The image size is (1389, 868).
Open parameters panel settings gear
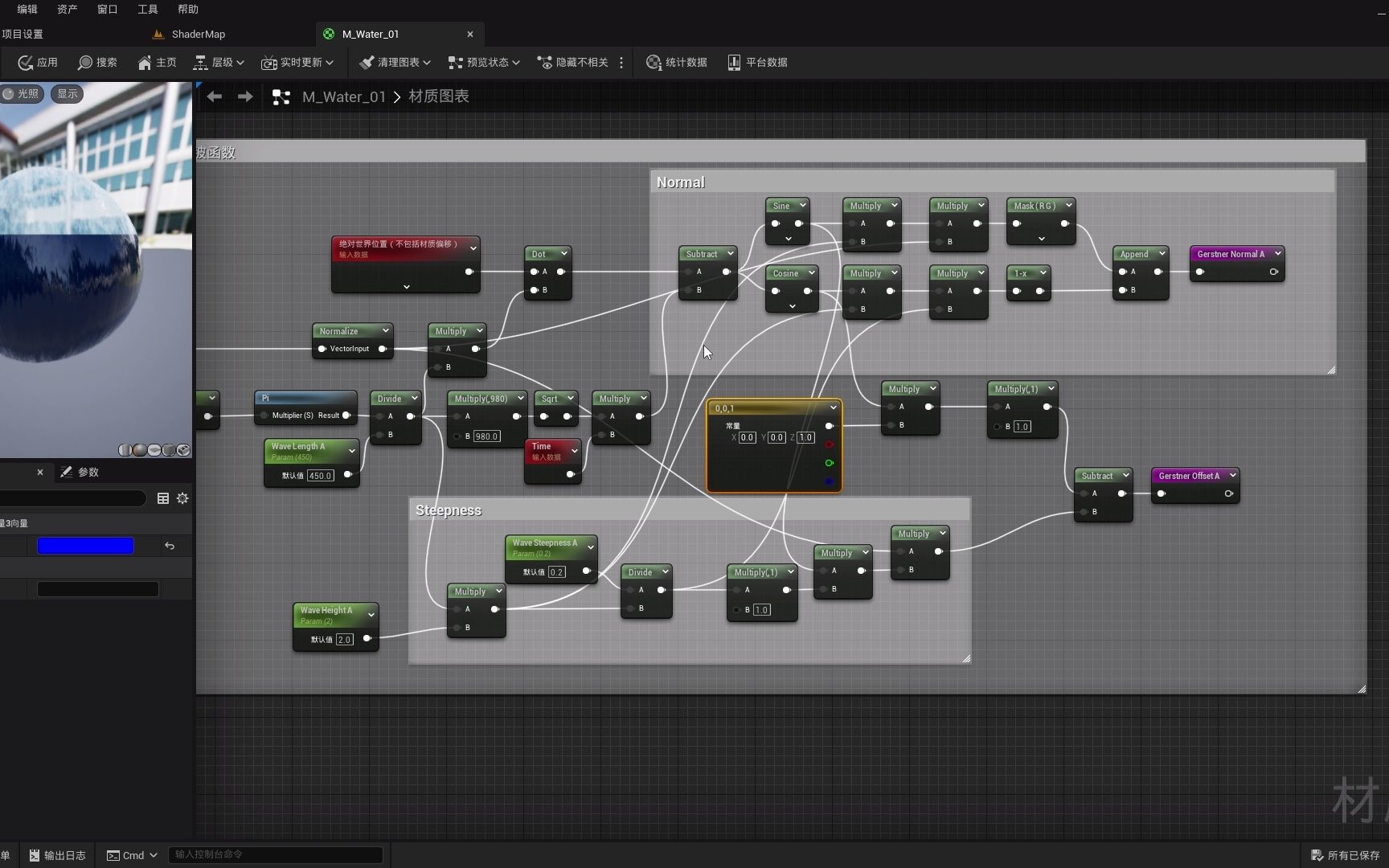click(182, 498)
